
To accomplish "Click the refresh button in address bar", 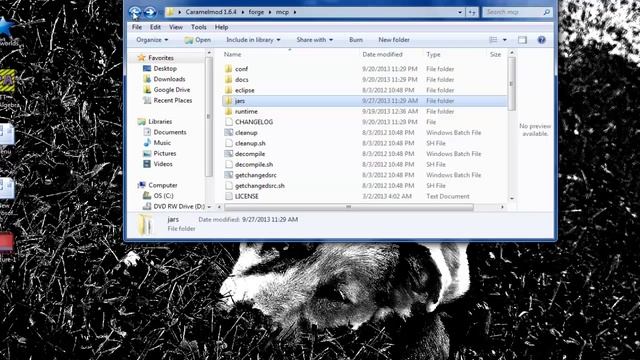I will (x=472, y=12).
